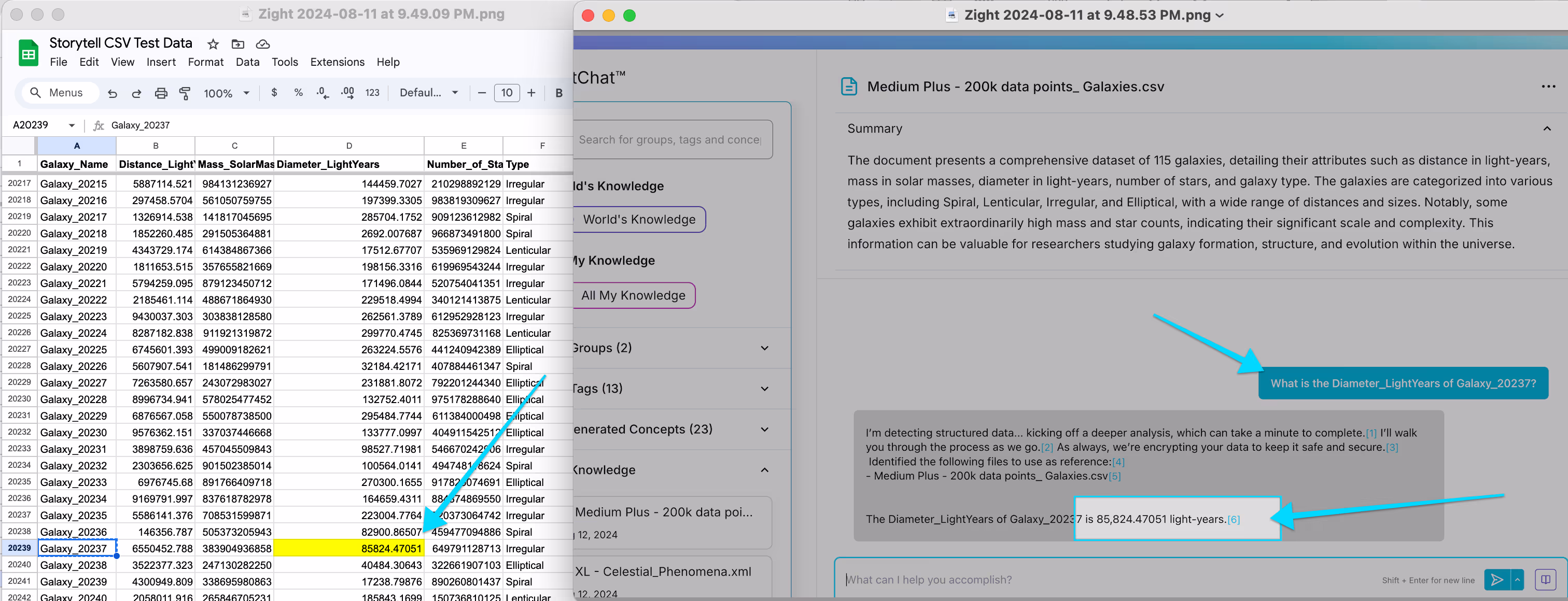Screen dimensions: 1568x601
Task: Open the Default font dropdown
Action: 428,92
